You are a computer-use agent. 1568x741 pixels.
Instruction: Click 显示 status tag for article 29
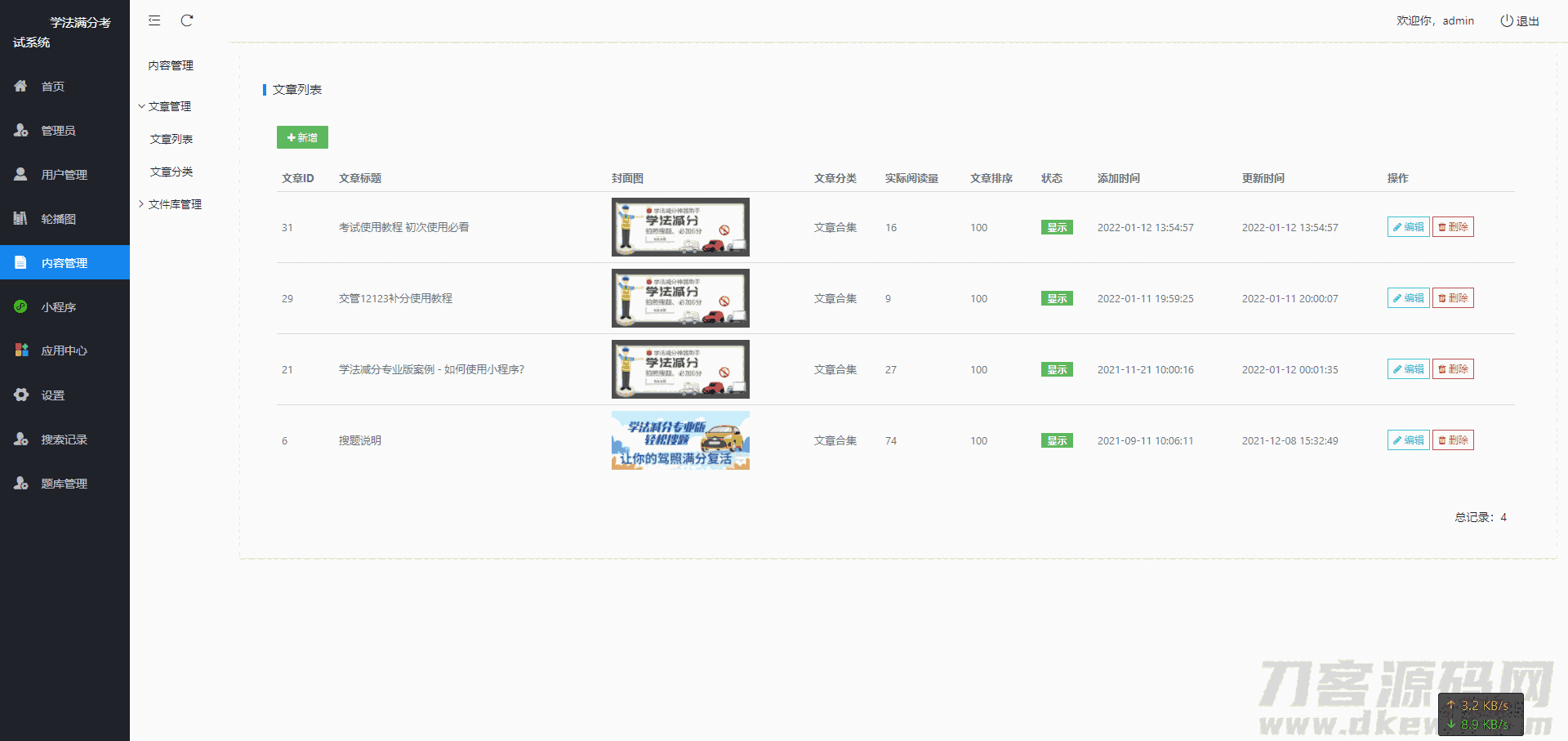[1057, 298]
